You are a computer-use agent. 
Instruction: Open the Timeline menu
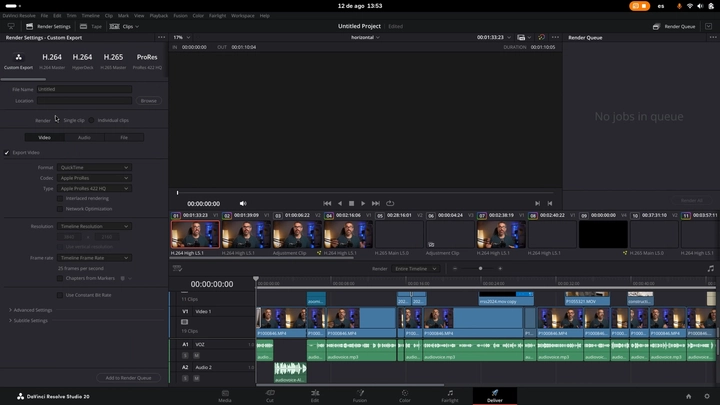(x=90, y=16)
